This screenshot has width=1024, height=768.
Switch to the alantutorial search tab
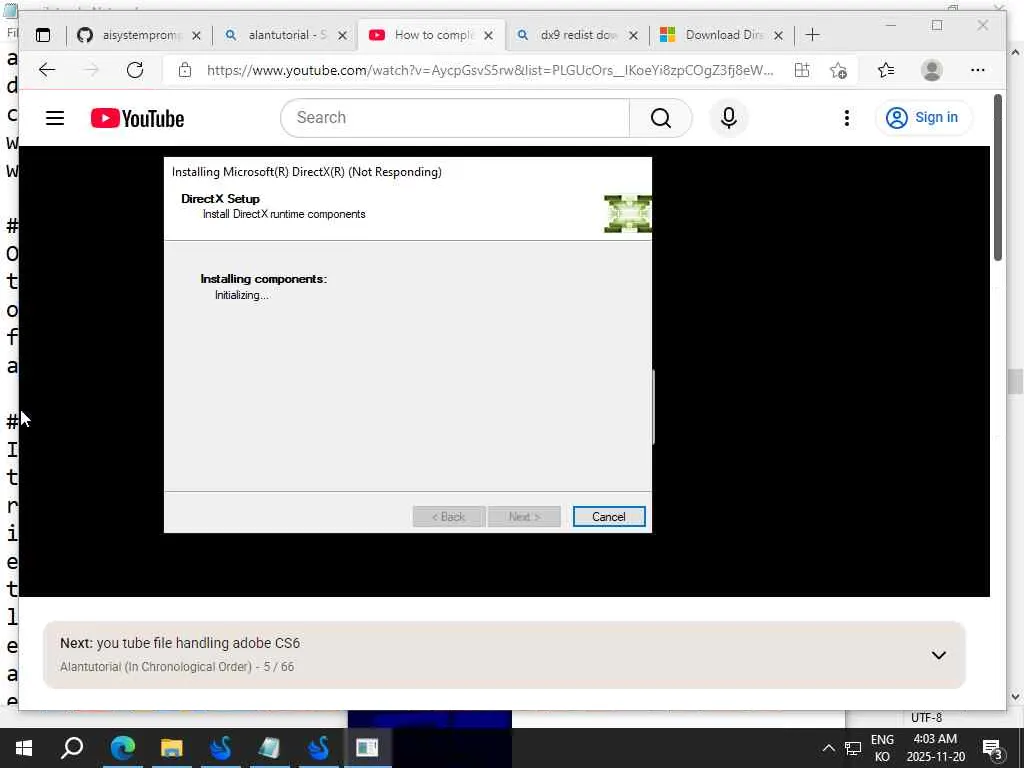coord(285,35)
